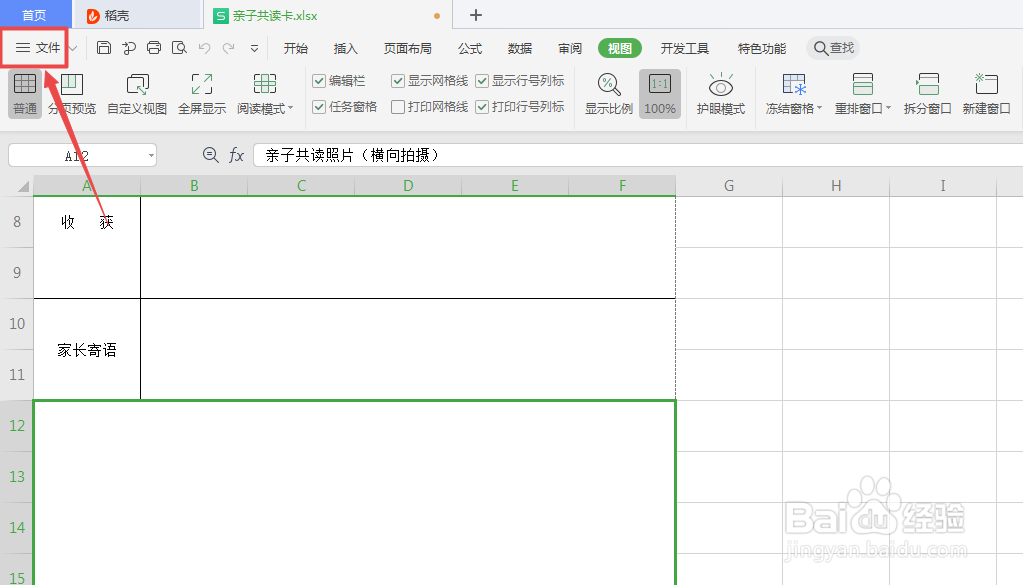Select column G header
Viewport: 1023px width, 585px height.
click(x=729, y=186)
